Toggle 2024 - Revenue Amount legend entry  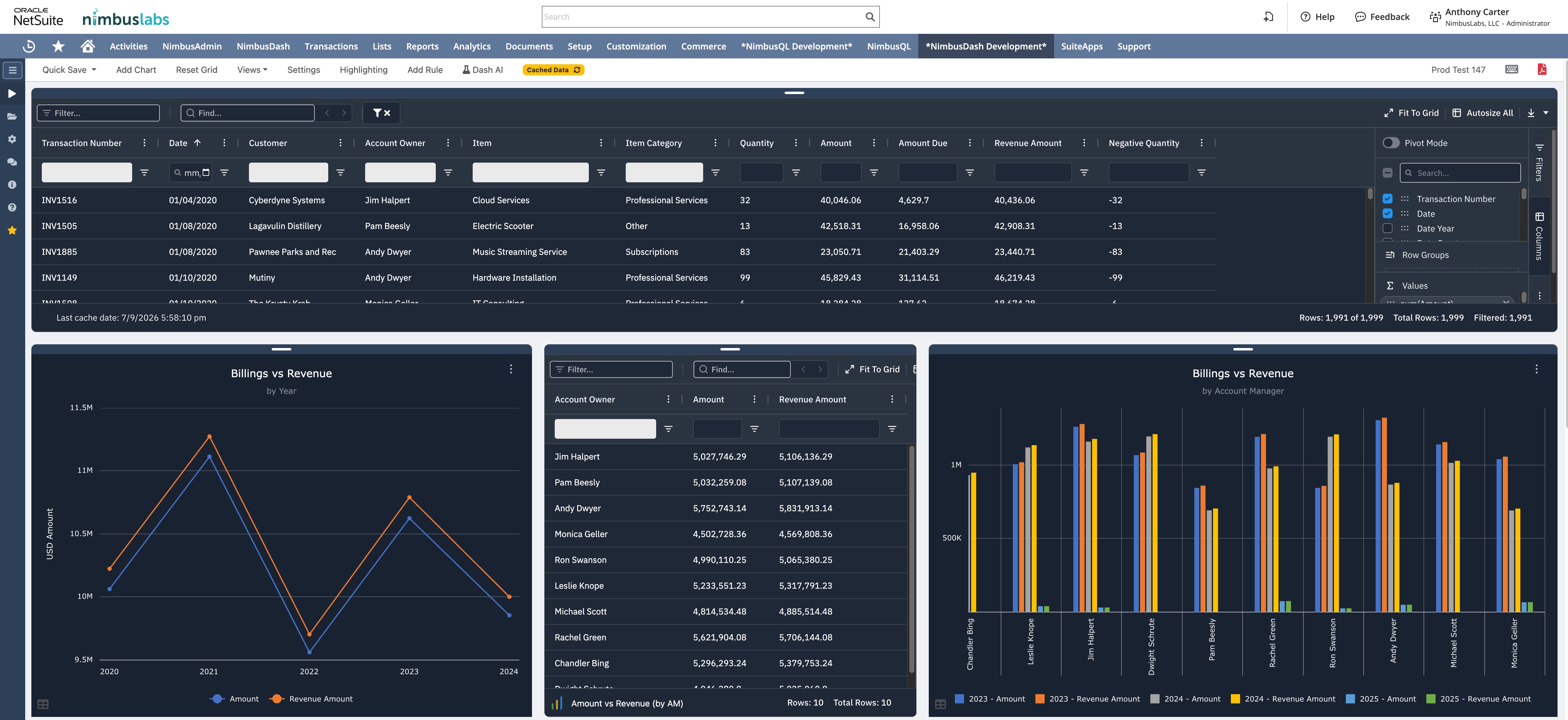point(1282,699)
